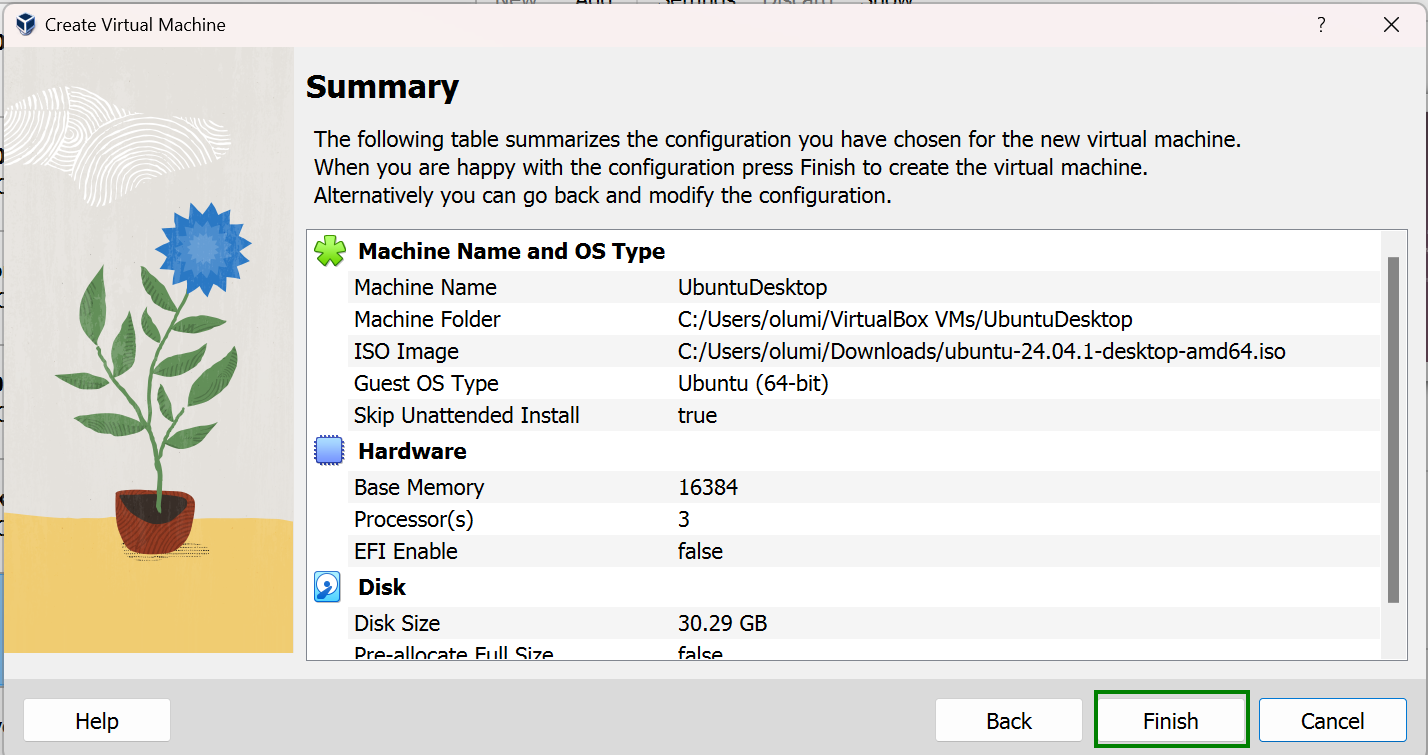Click the Machine Name row label
This screenshot has width=1428, height=755.
point(425,287)
